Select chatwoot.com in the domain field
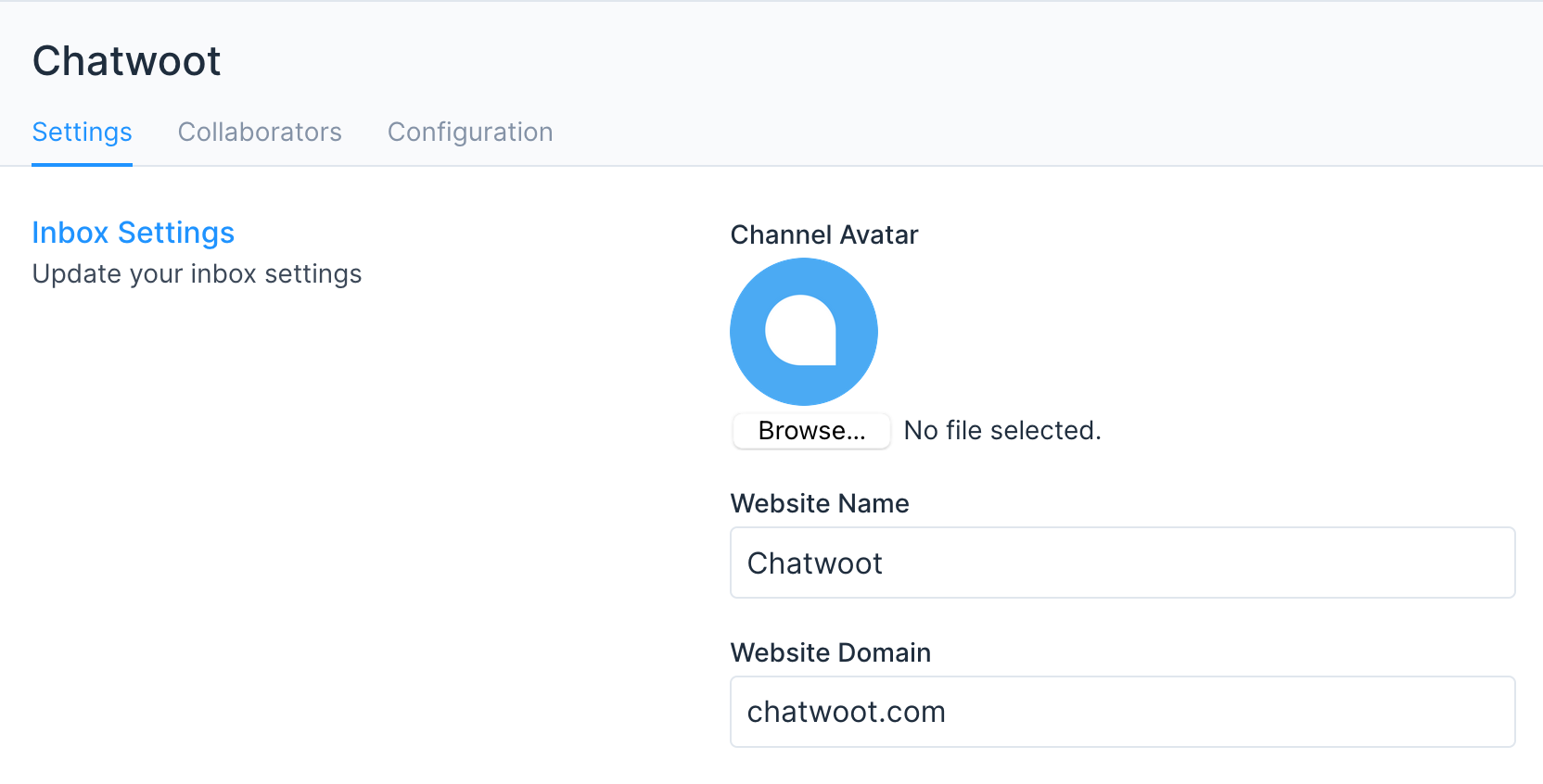Image resolution: width=1543 pixels, height=784 pixels. tap(846, 712)
